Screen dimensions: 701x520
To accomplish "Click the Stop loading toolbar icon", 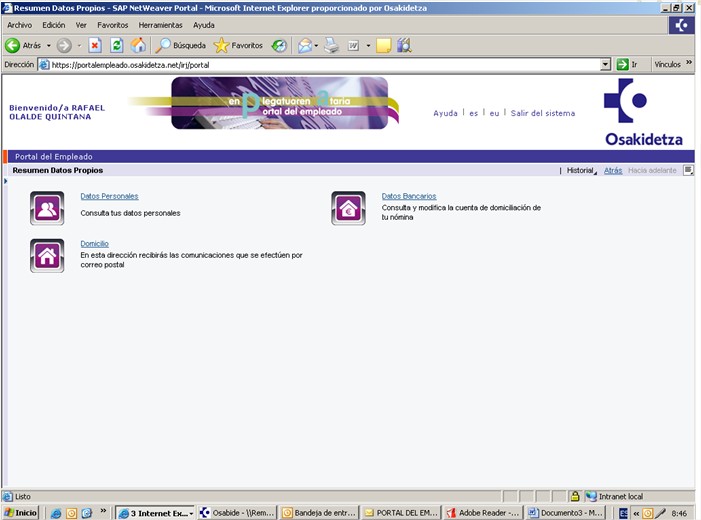I will (x=95, y=45).
